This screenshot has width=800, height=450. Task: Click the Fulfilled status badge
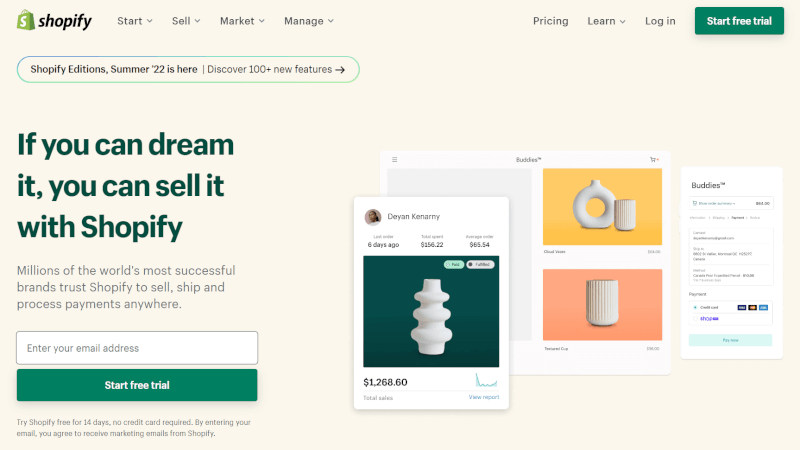click(480, 264)
